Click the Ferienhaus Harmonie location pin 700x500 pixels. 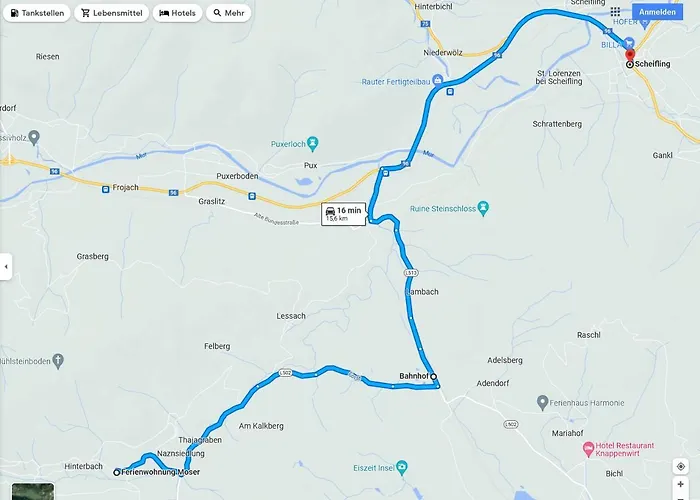(542, 402)
